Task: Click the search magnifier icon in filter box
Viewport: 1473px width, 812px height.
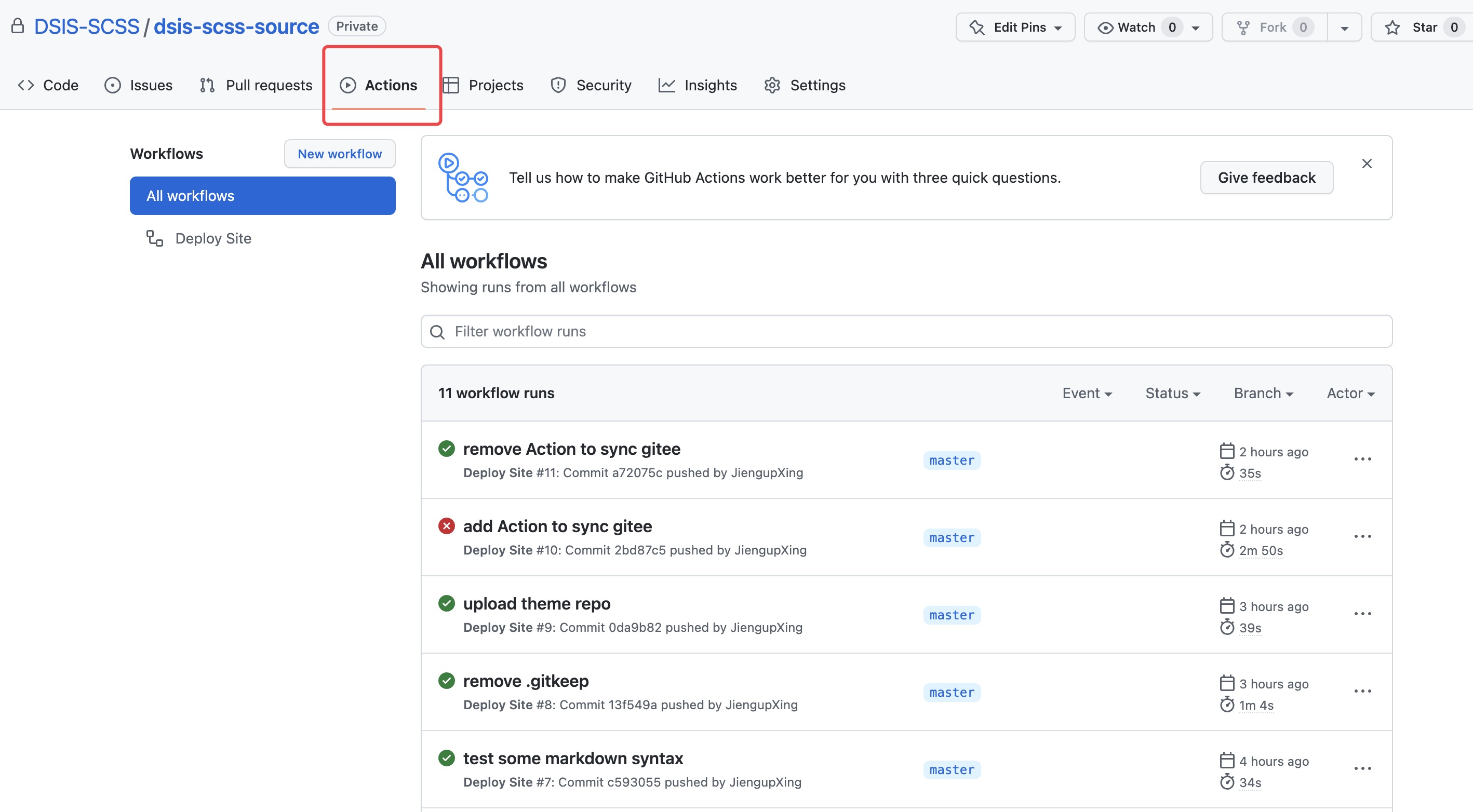Action: tap(437, 332)
